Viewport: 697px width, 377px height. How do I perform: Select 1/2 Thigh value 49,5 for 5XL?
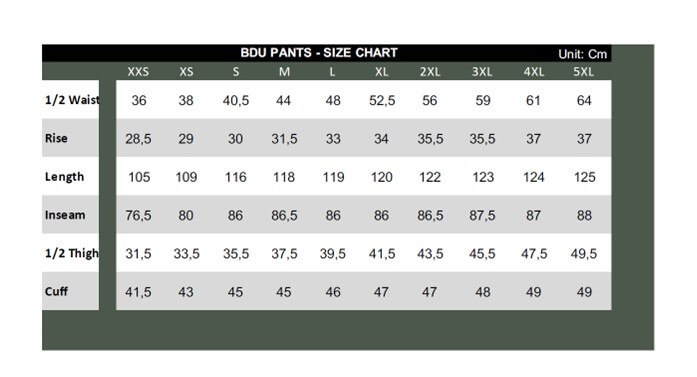(x=584, y=254)
